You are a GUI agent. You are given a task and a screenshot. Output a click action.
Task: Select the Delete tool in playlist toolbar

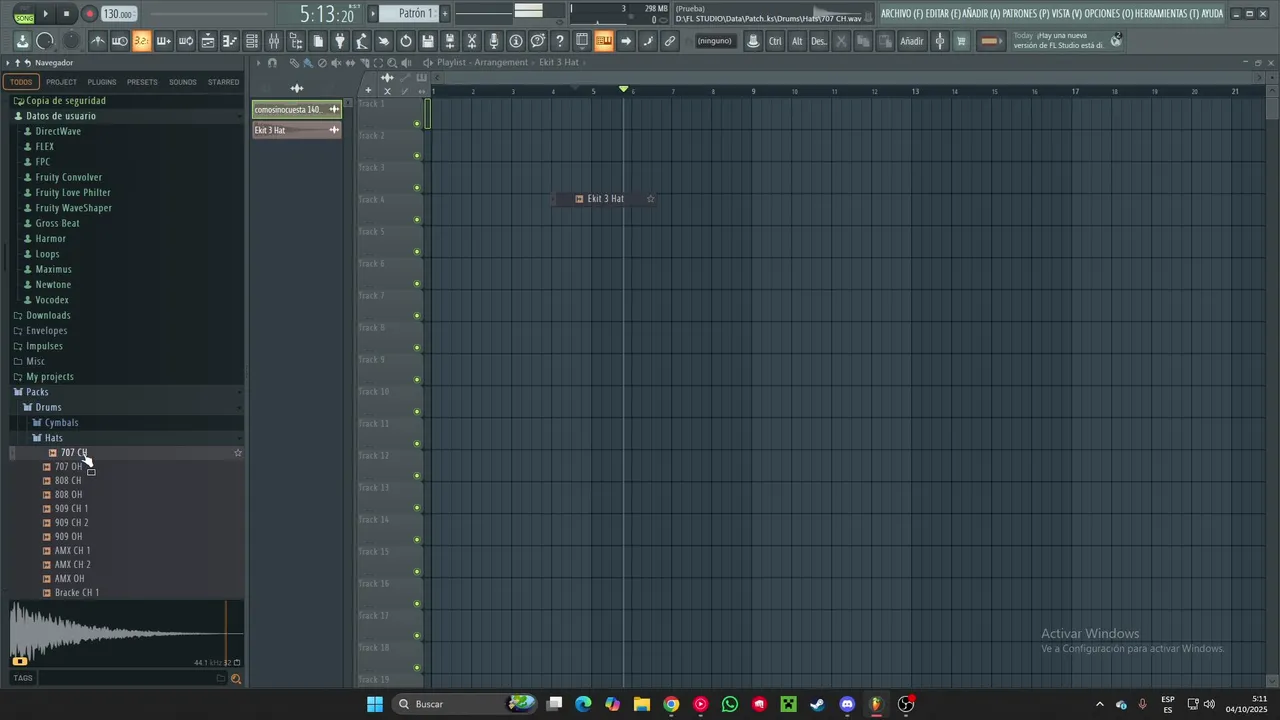(322, 63)
